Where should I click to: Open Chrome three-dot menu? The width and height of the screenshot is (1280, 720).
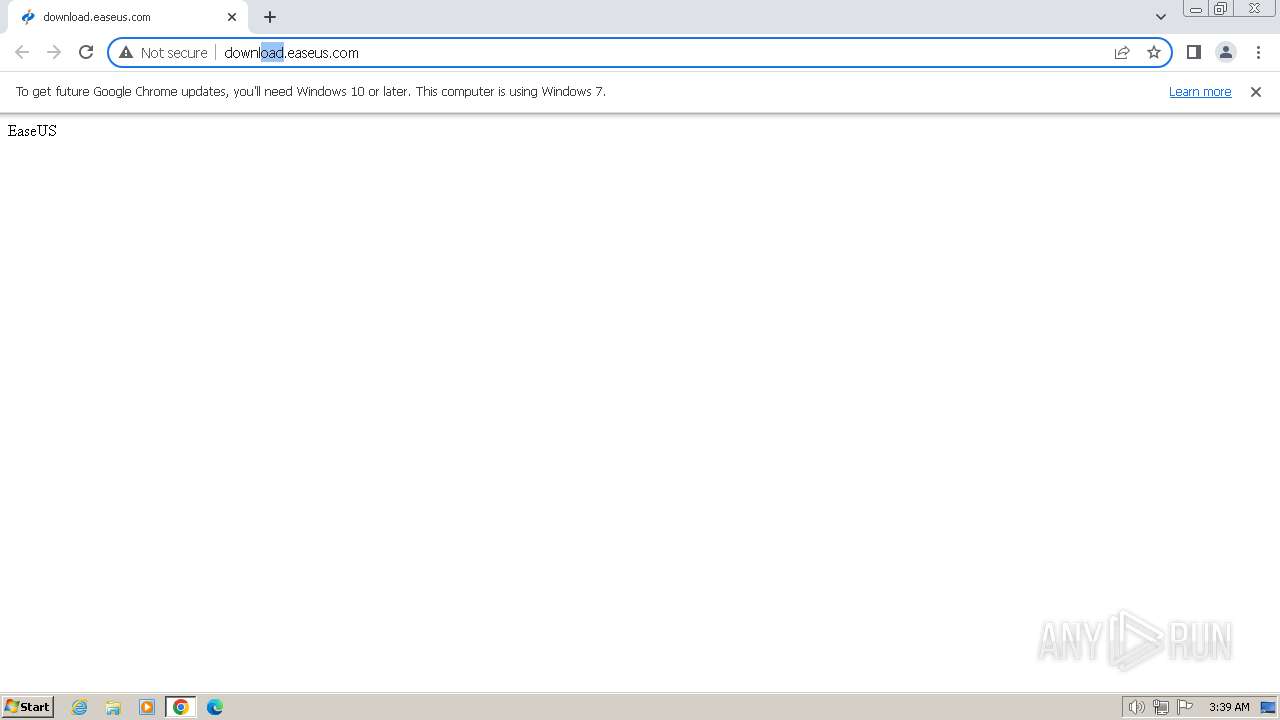[1258, 52]
